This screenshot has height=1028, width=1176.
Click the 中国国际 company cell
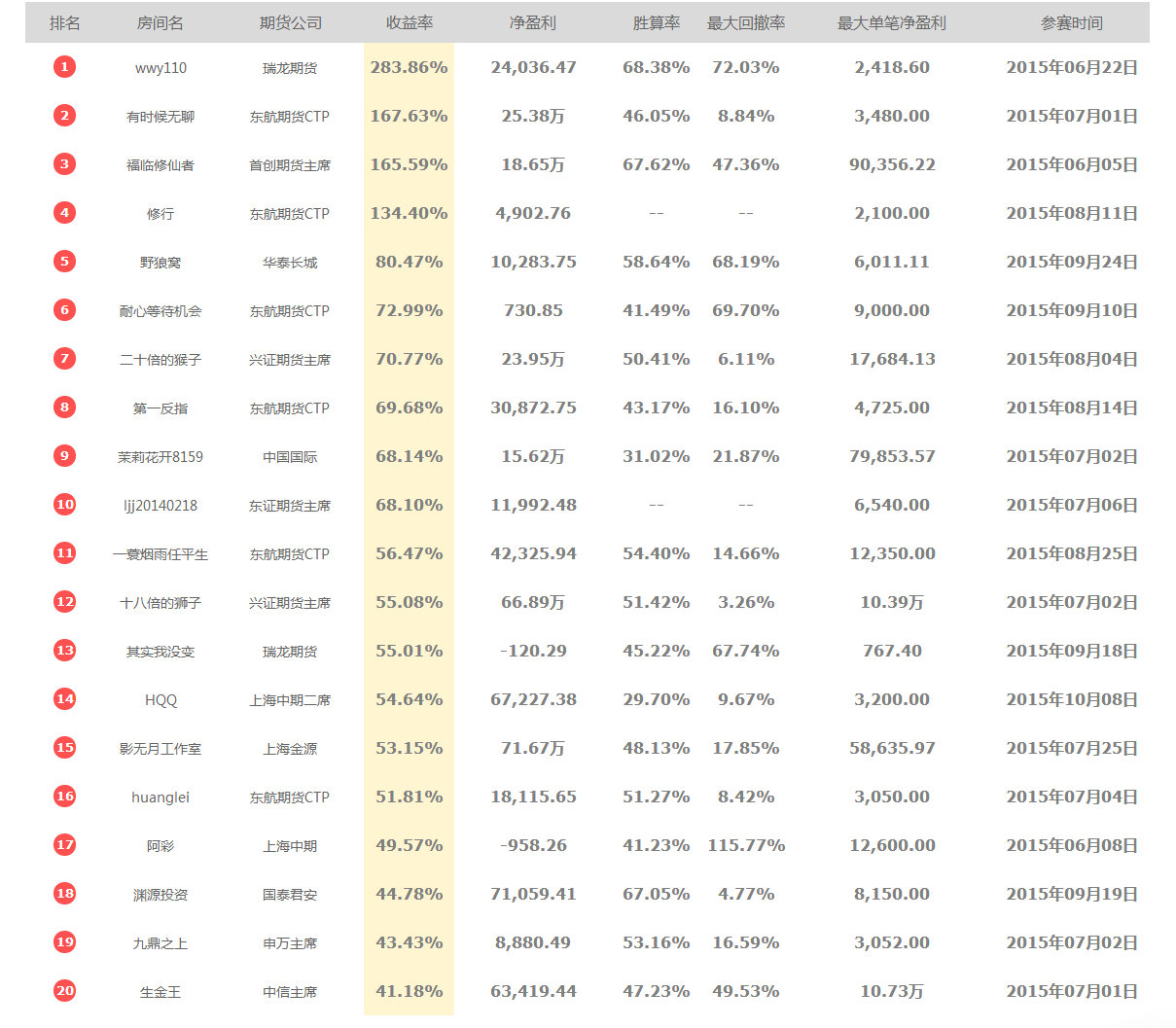coord(290,457)
